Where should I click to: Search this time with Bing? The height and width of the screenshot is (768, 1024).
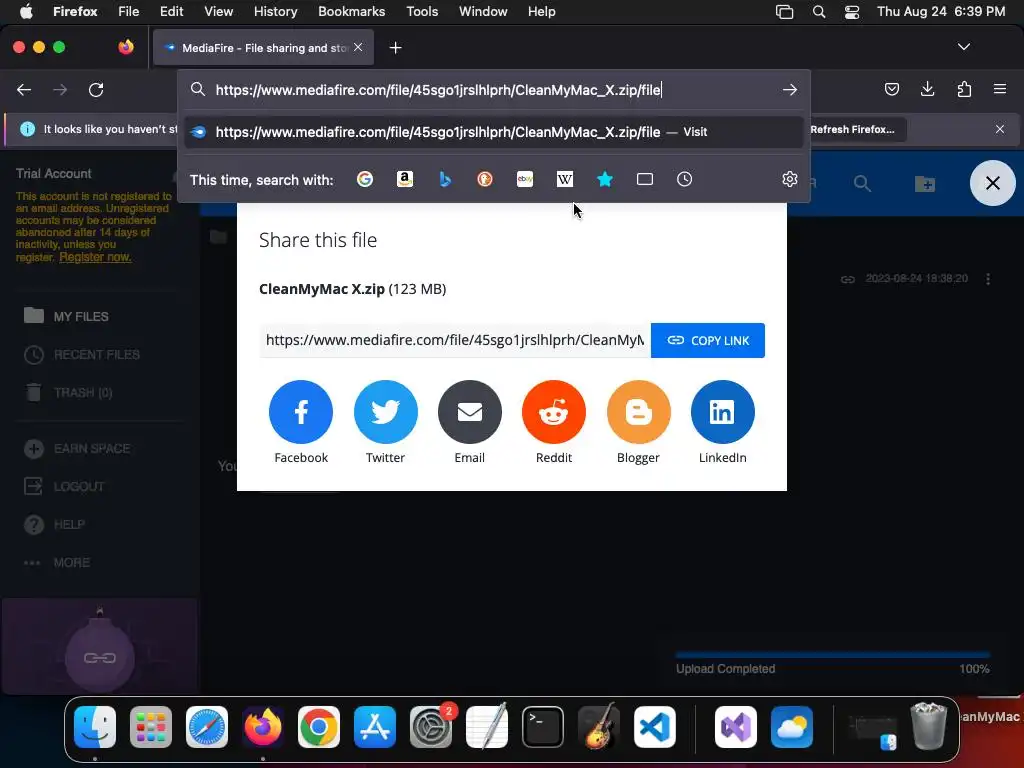[445, 179]
